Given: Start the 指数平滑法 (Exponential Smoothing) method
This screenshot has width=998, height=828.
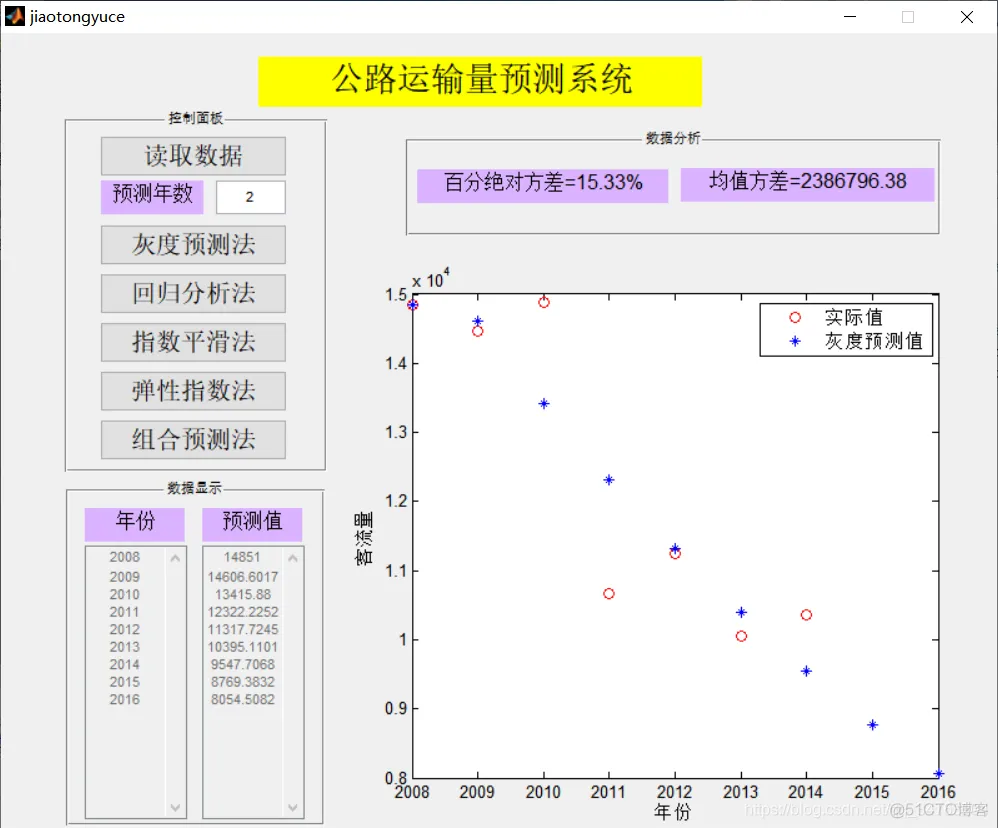Looking at the screenshot, I should (192, 342).
